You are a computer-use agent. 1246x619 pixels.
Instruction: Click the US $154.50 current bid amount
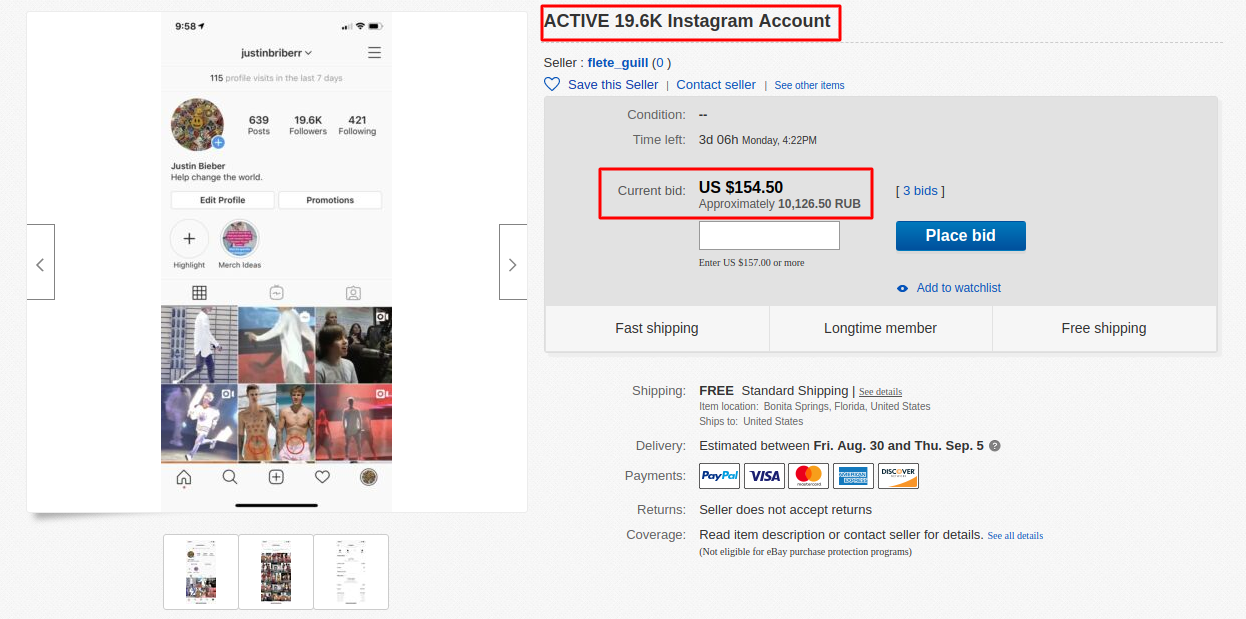coord(741,187)
